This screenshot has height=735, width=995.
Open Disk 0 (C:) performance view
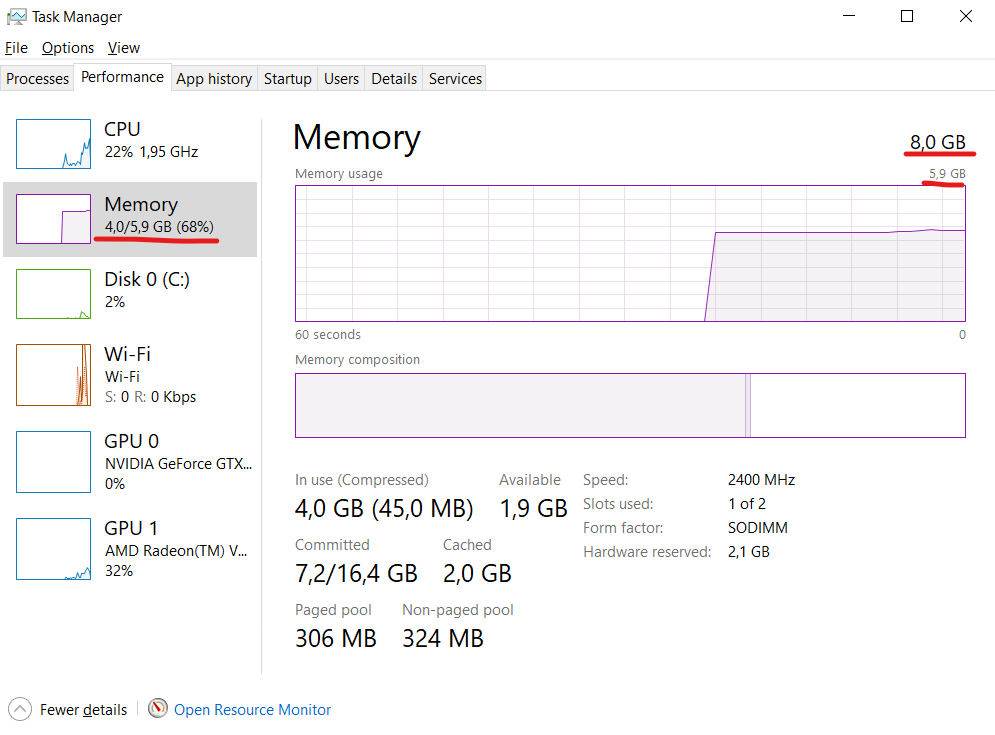pyautogui.click(x=53, y=293)
